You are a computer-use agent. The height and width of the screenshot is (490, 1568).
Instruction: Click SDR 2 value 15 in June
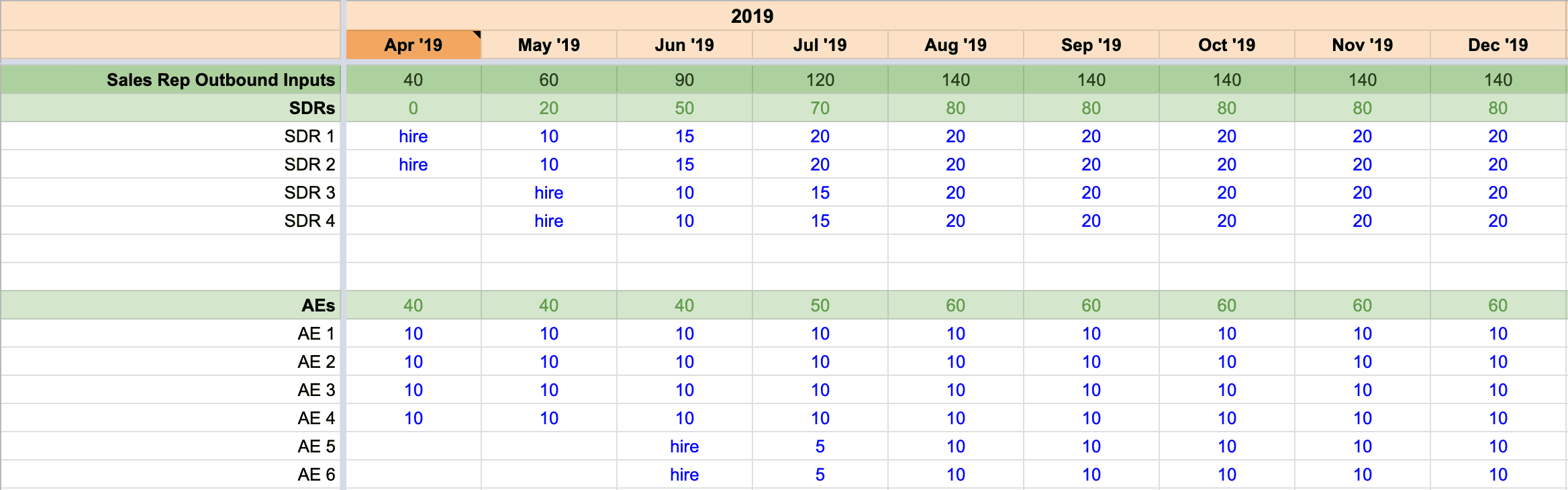[x=684, y=164]
